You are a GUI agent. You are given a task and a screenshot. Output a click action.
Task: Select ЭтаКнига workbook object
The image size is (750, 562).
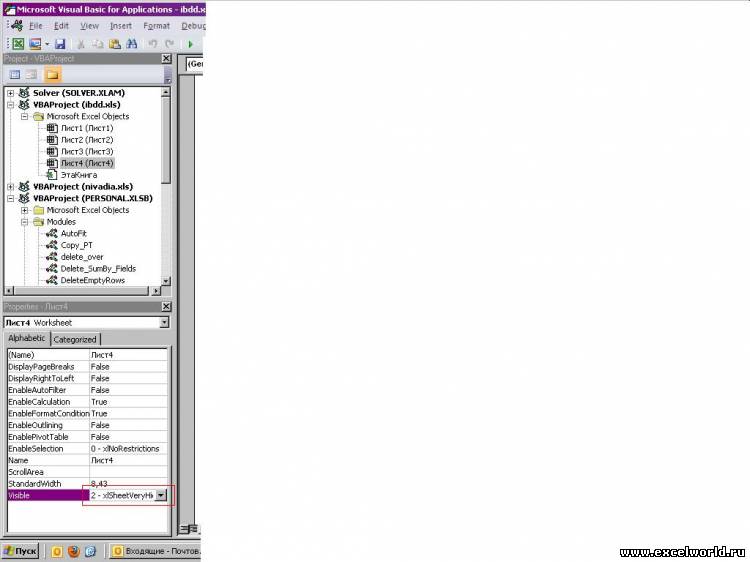[78, 175]
